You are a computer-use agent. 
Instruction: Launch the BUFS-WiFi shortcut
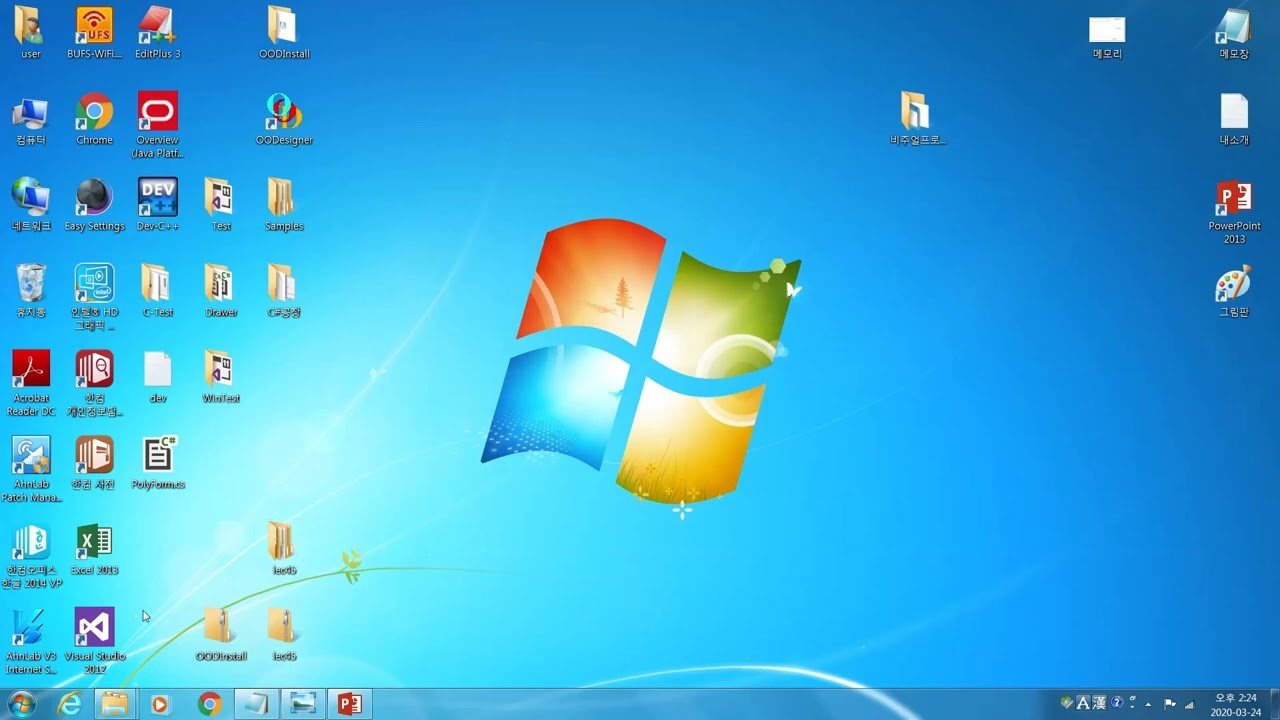tap(94, 32)
